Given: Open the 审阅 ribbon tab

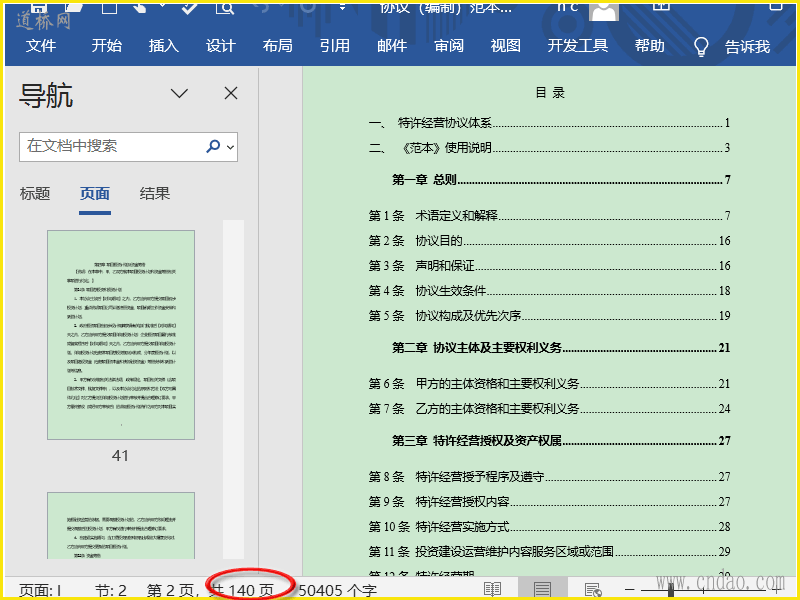Looking at the screenshot, I should pos(449,46).
